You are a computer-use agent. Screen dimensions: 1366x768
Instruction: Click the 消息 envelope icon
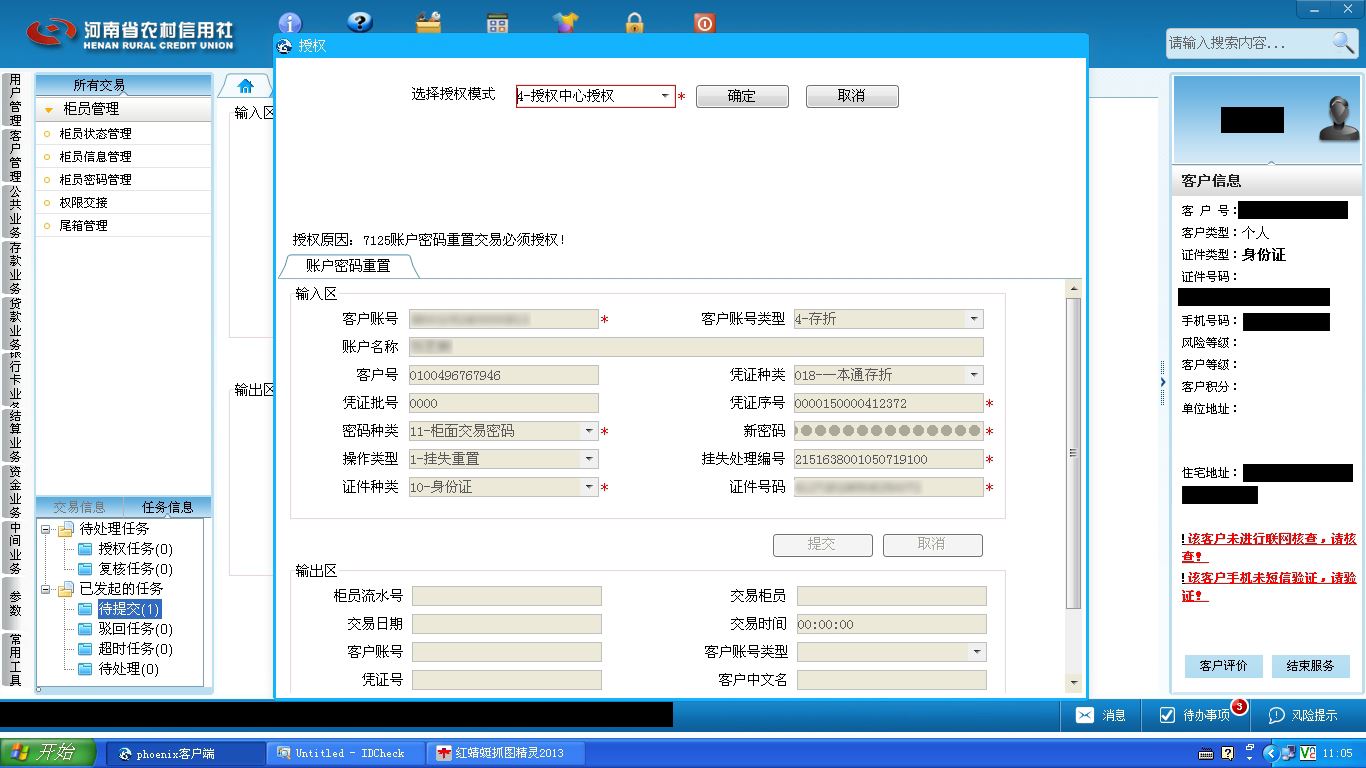pyautogui.click(x=1085, y=715)
